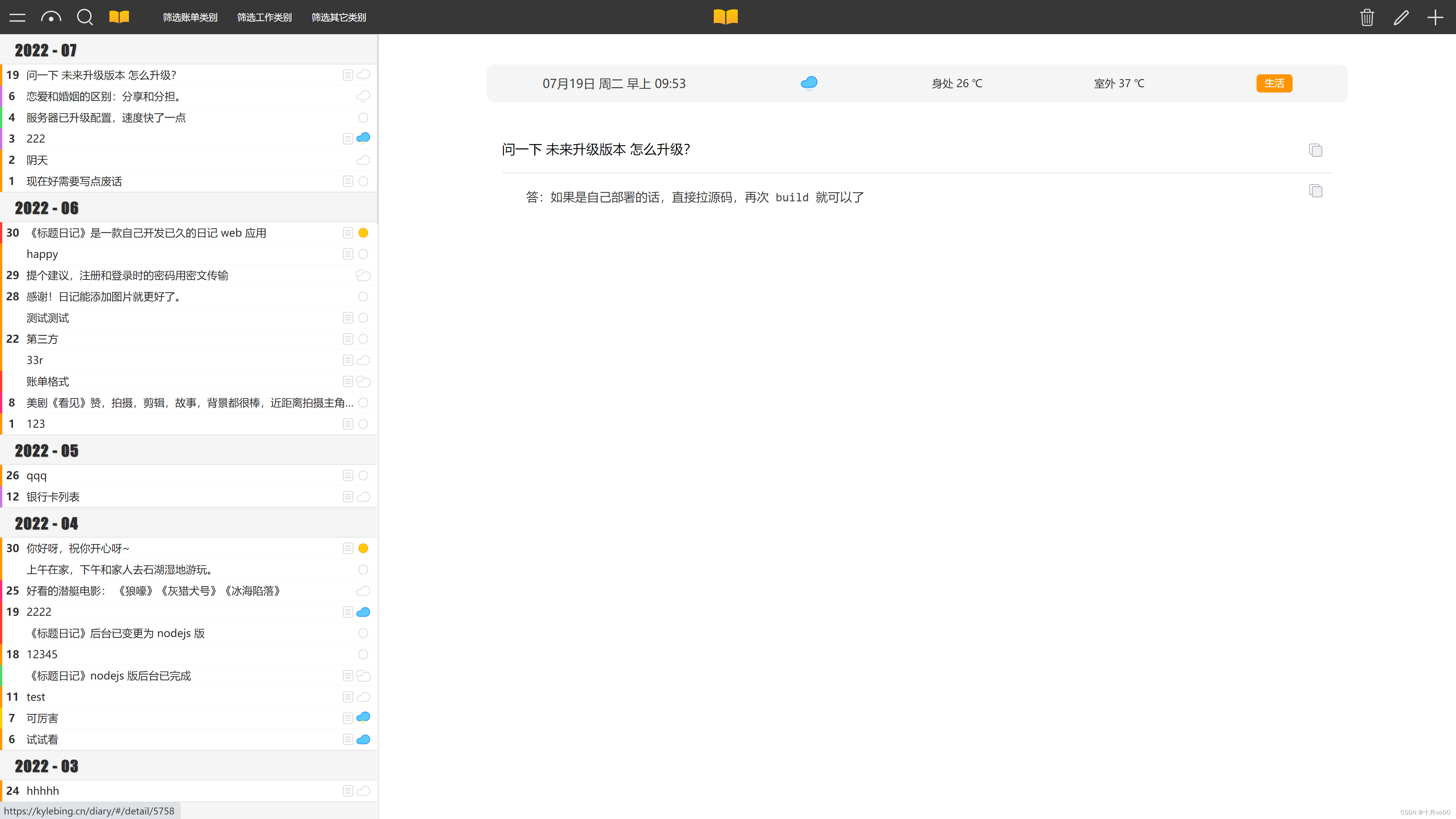This screenshot has height=819, width=1456.
Task: Click the left toolbar open book icon
Action: coord(119,17)
